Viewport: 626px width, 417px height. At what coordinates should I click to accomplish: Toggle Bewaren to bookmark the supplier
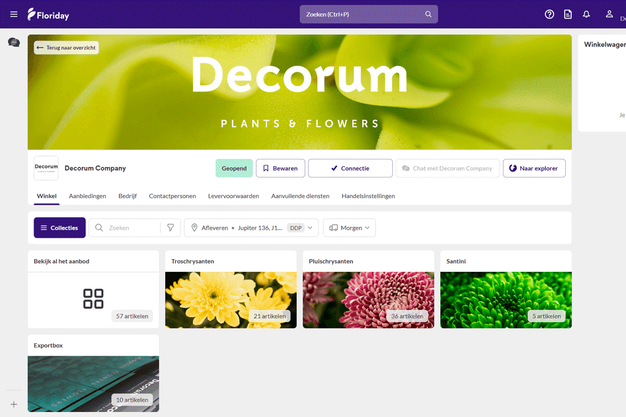pyautogui.click(x=280, y=168)
